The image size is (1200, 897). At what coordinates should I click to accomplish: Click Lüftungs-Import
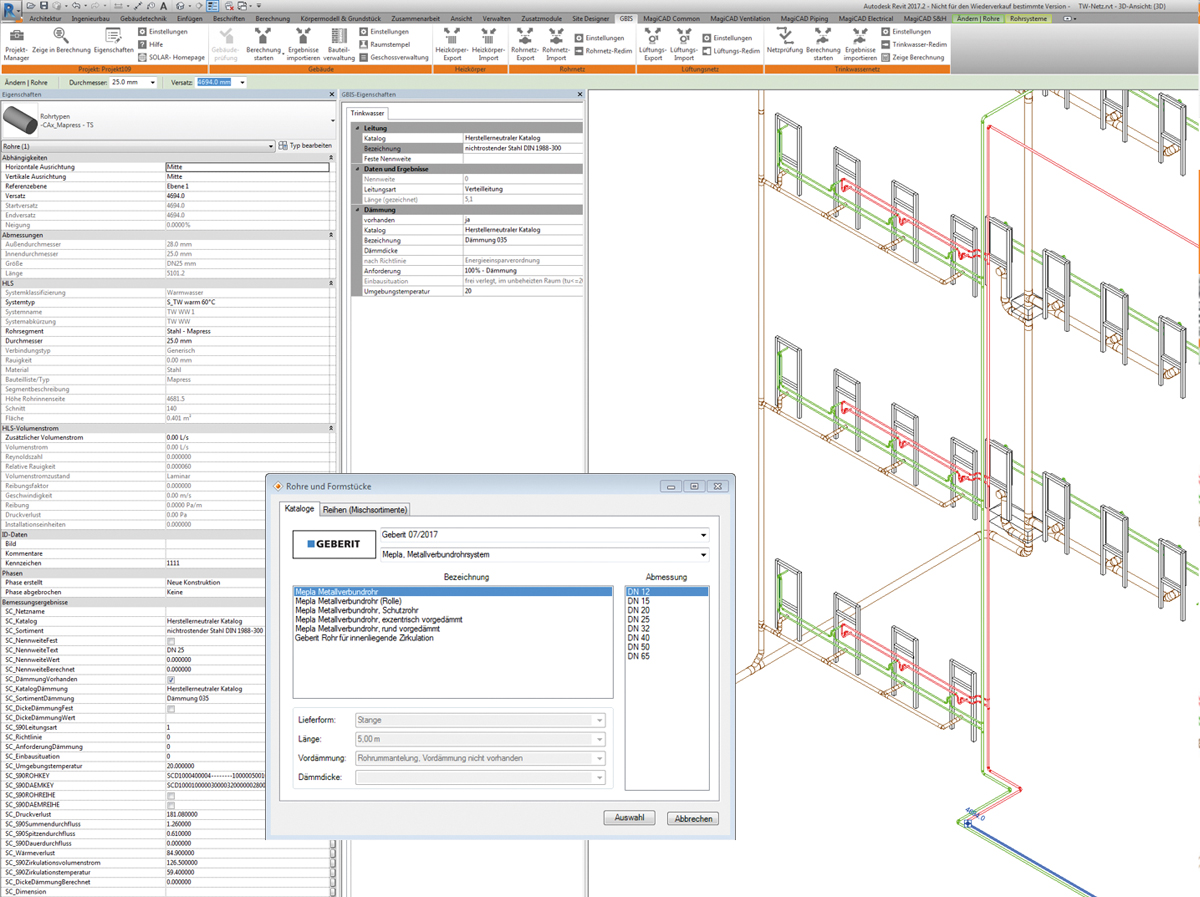684,44
